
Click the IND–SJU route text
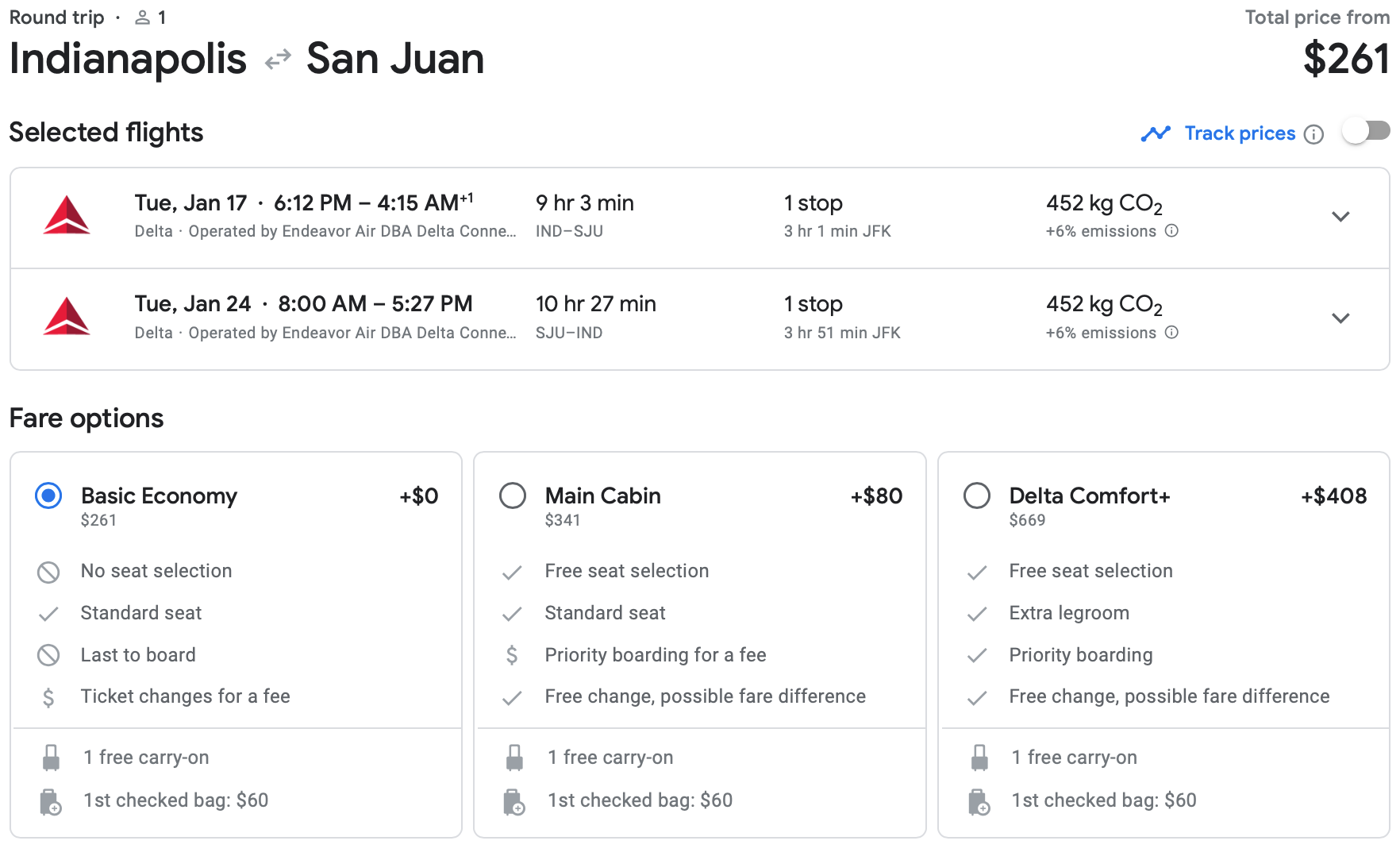(569, 231)
